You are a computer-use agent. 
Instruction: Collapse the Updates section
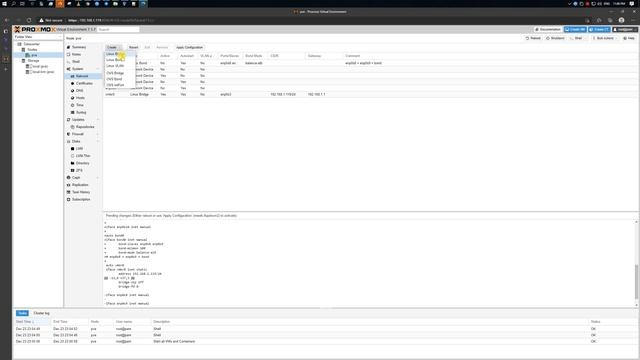(x=98, y=120)
